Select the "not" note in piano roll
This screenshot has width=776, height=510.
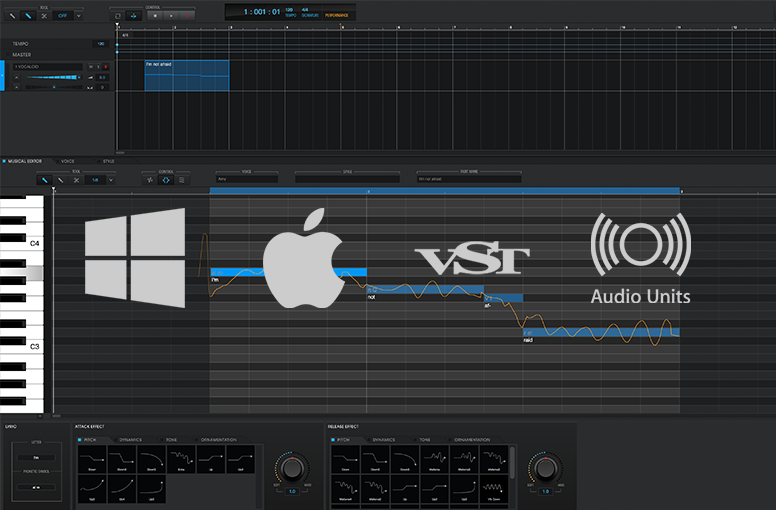pos(425,289)
